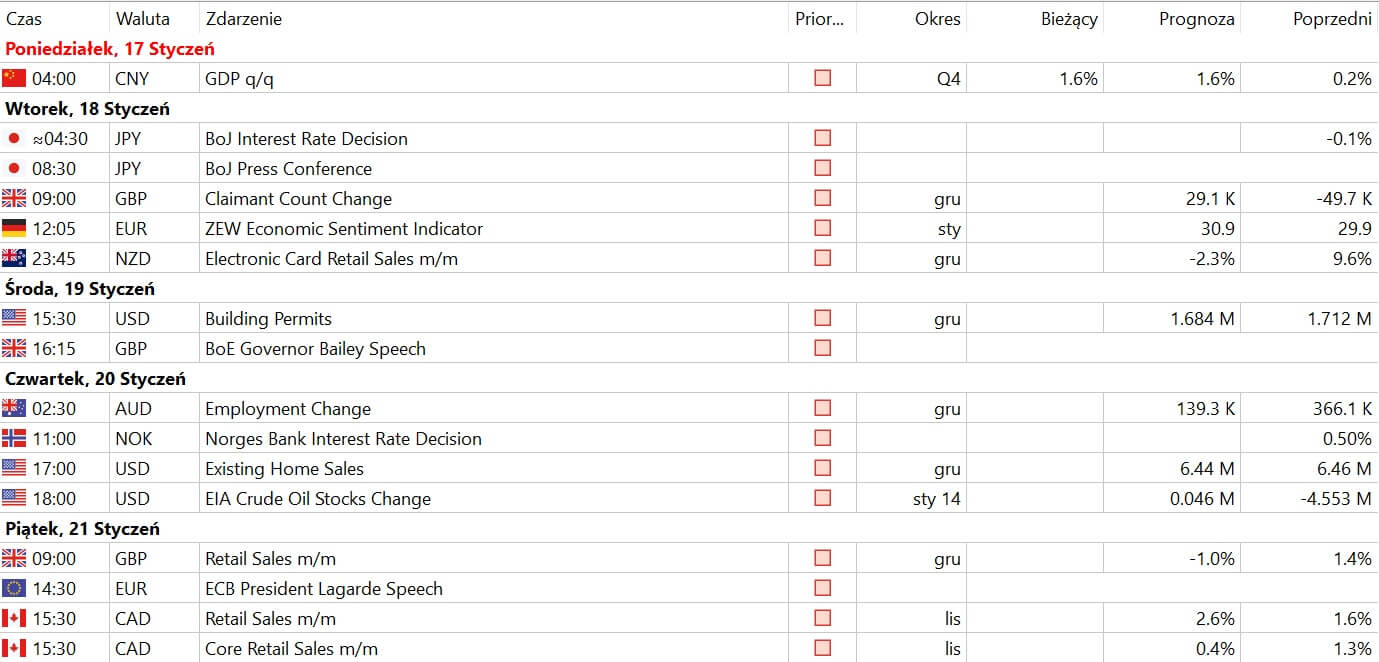
Task: Click the Japan flag for BoJ Press Conference
Action: click(14, 168)
